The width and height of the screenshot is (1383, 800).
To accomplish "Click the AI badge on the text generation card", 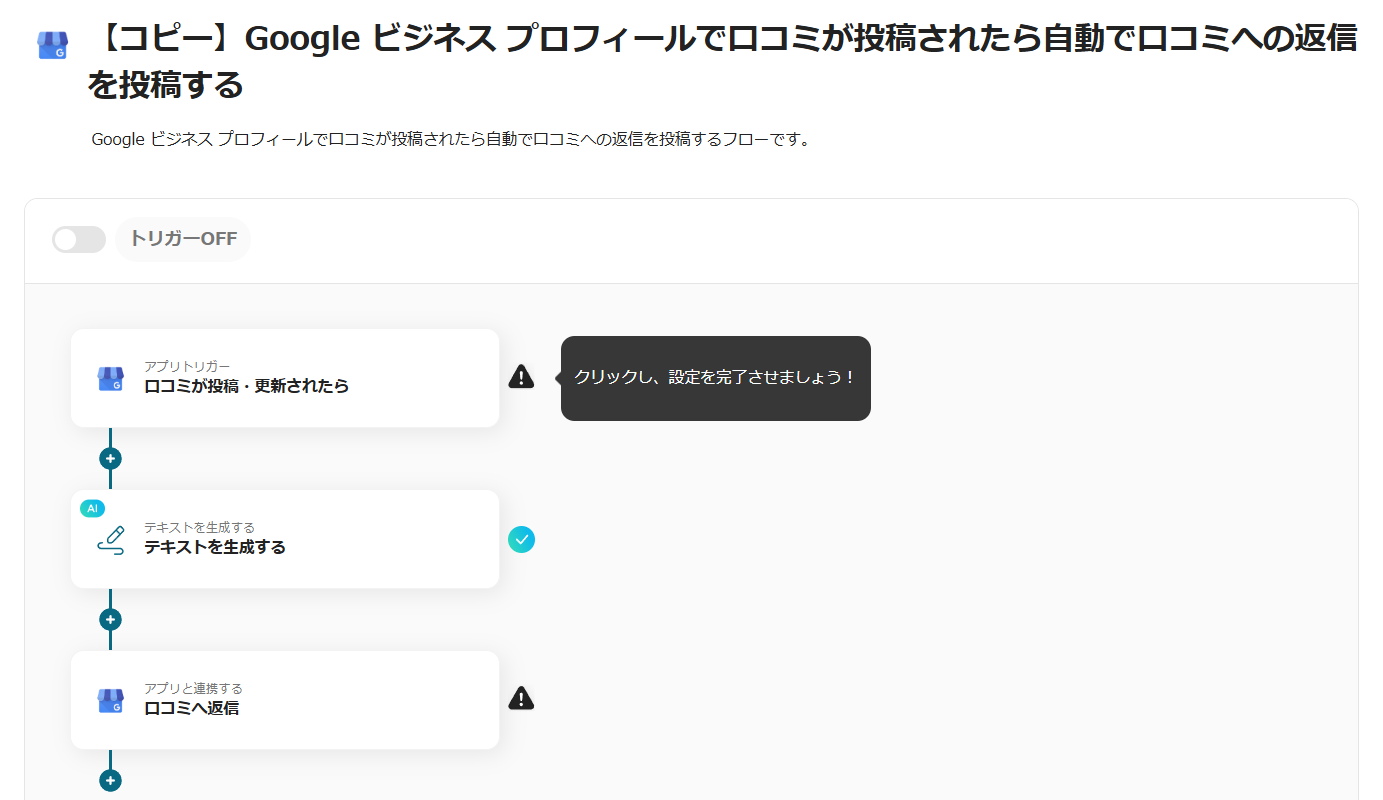I will (92, 508).
